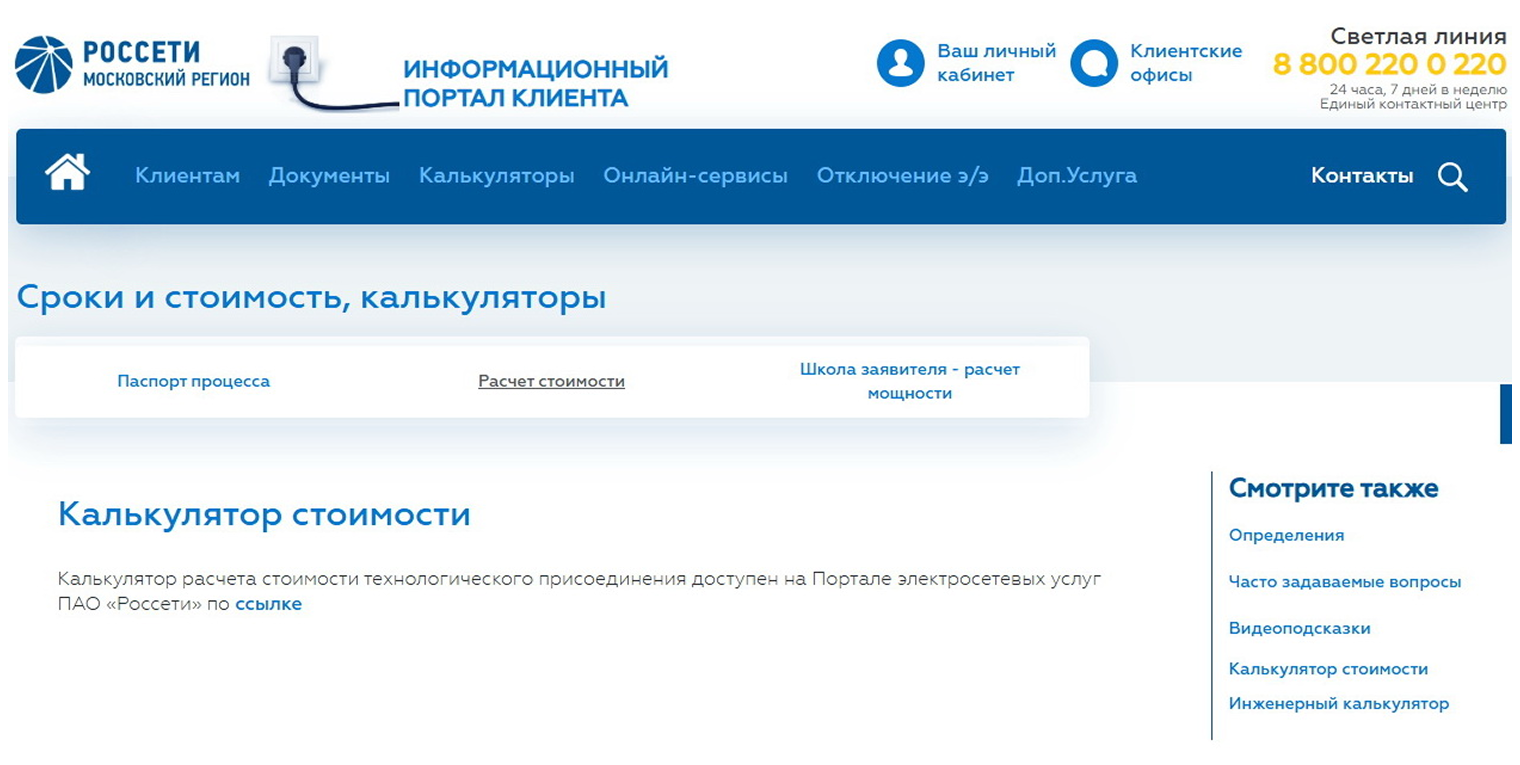Open the Определения link

pyautogui.click(x=1287, y=535)
